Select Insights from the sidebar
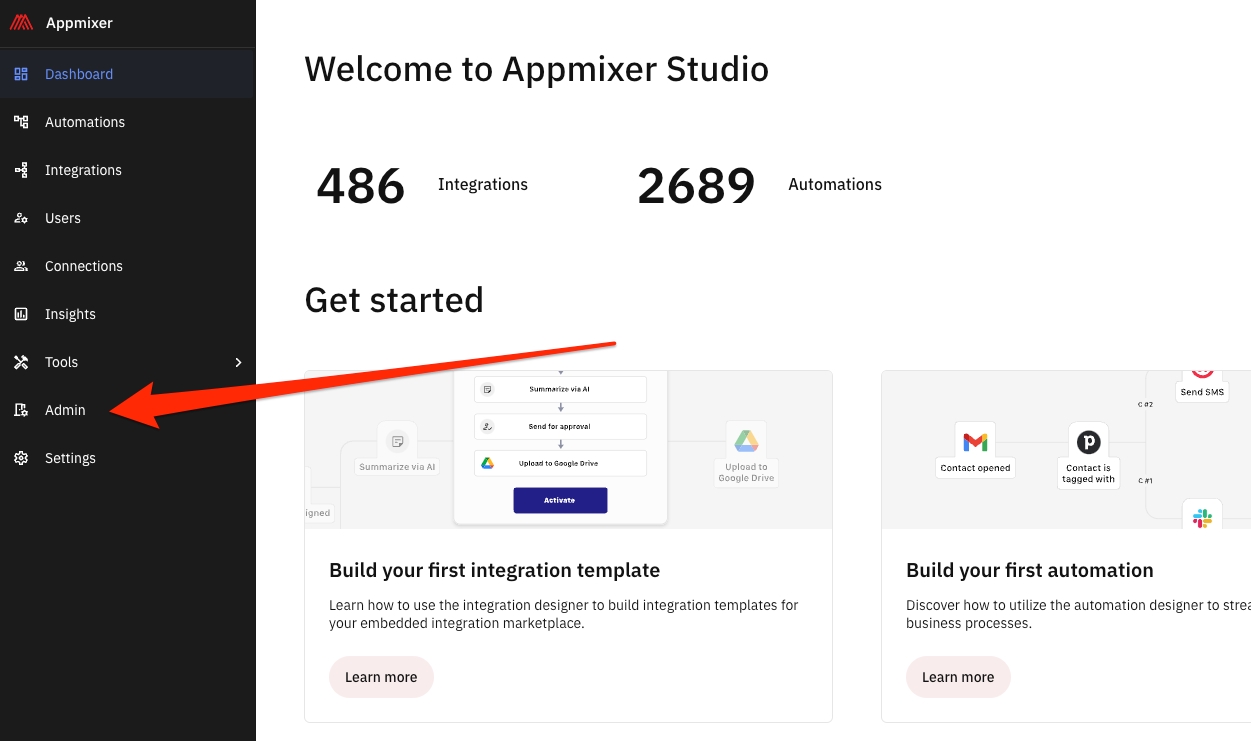 click(x=70, y=314)
